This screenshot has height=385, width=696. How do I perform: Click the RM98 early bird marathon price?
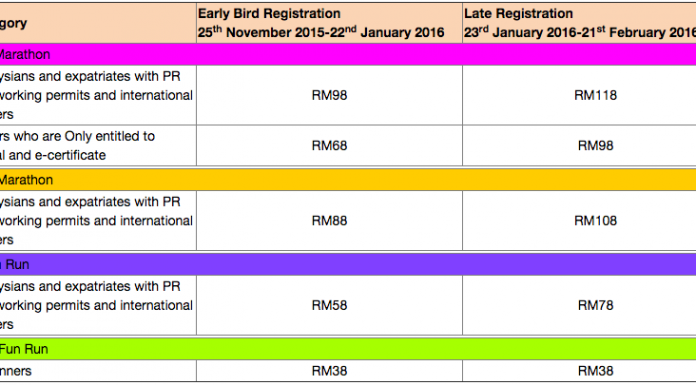[329, 95]
